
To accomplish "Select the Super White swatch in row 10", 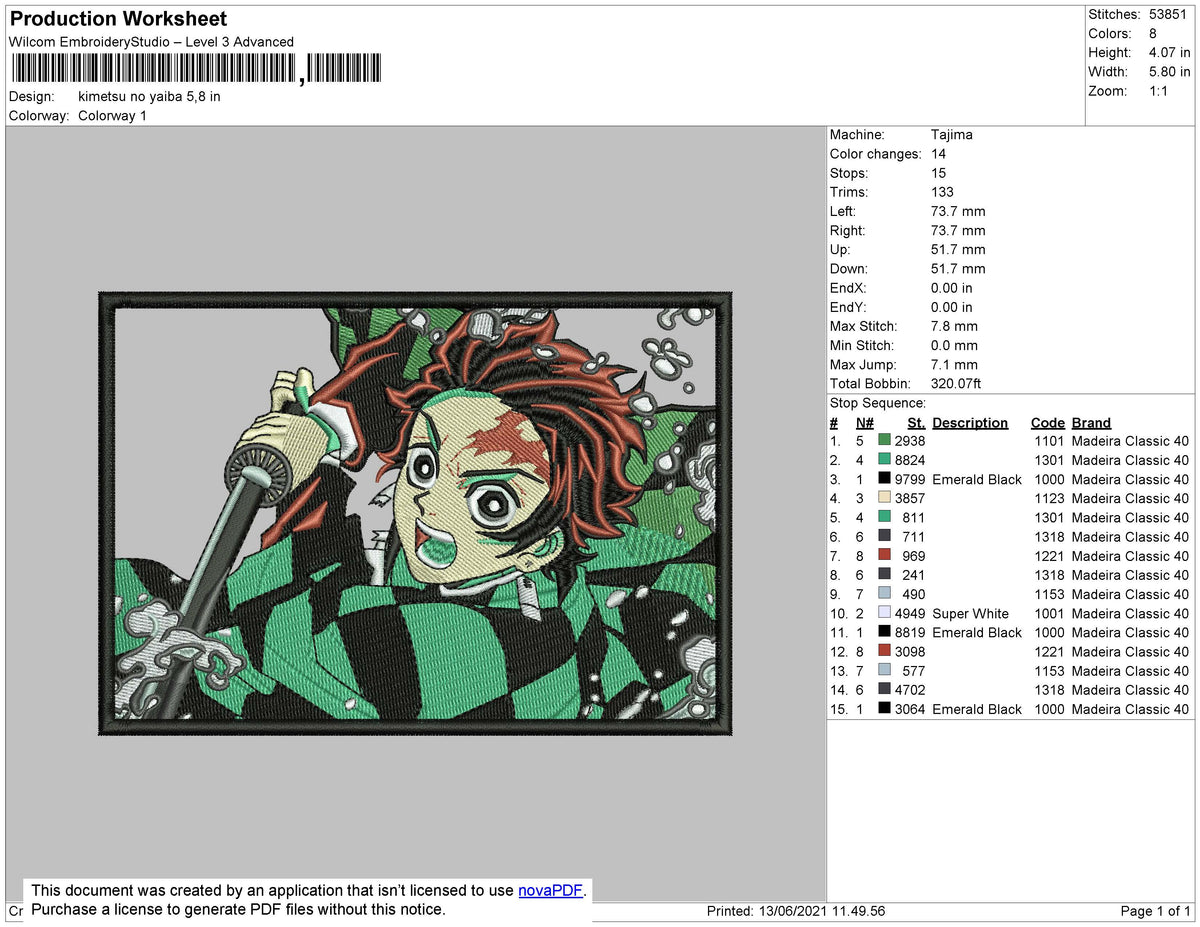I will tap(886, 613).
